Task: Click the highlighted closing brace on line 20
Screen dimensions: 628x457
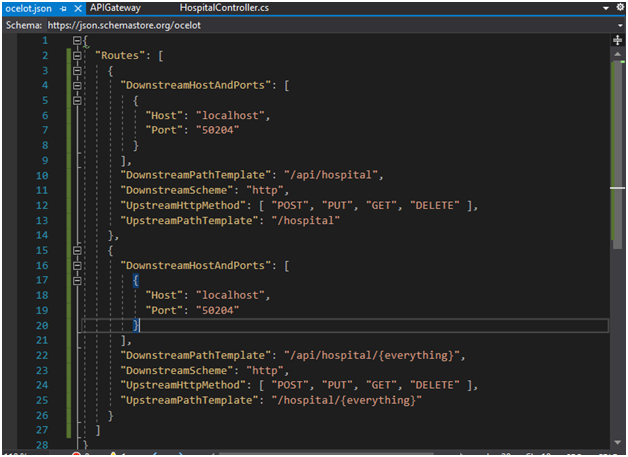Action: (x=136, y=325)
